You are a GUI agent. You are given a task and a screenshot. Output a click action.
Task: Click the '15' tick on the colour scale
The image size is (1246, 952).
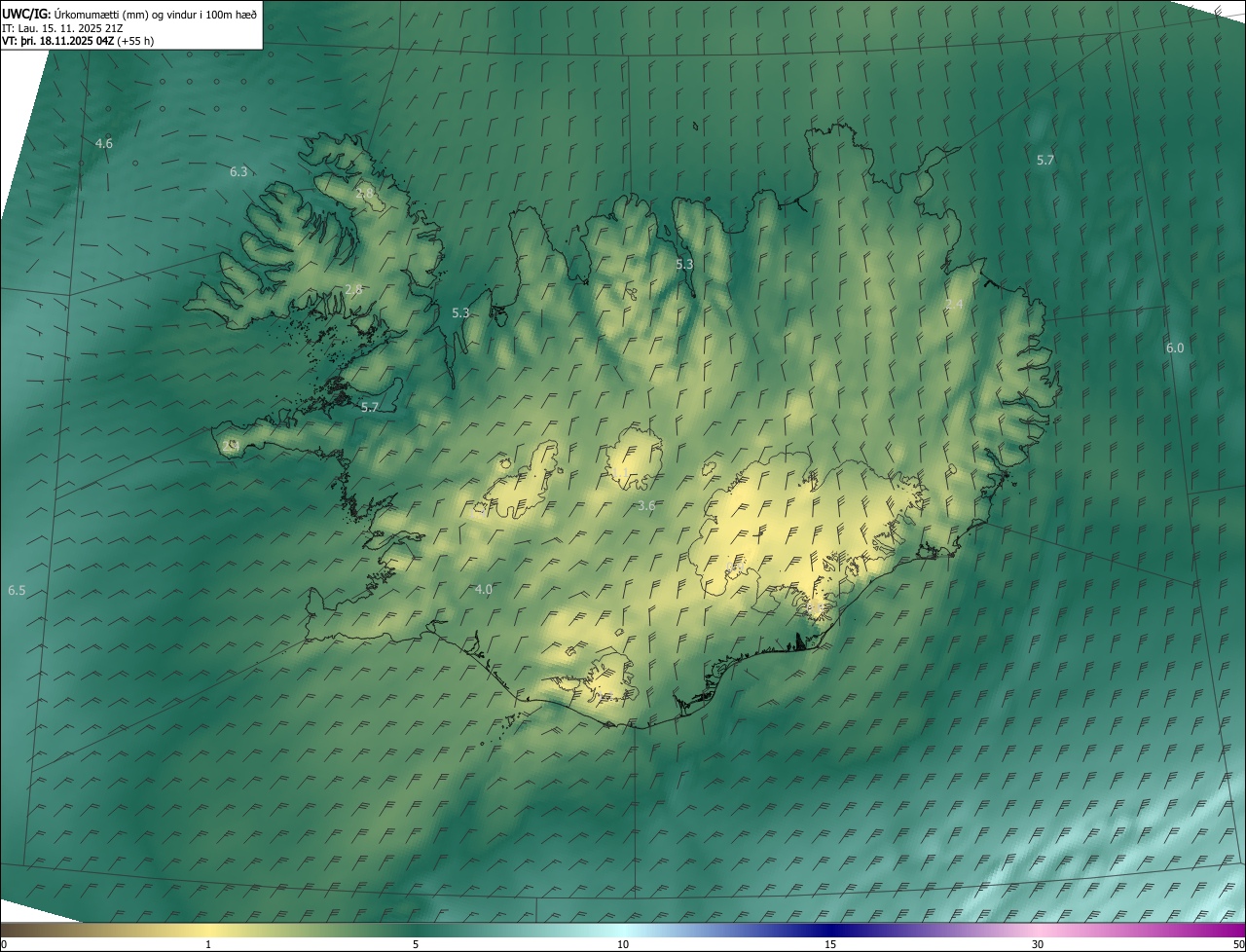(830, 944)
